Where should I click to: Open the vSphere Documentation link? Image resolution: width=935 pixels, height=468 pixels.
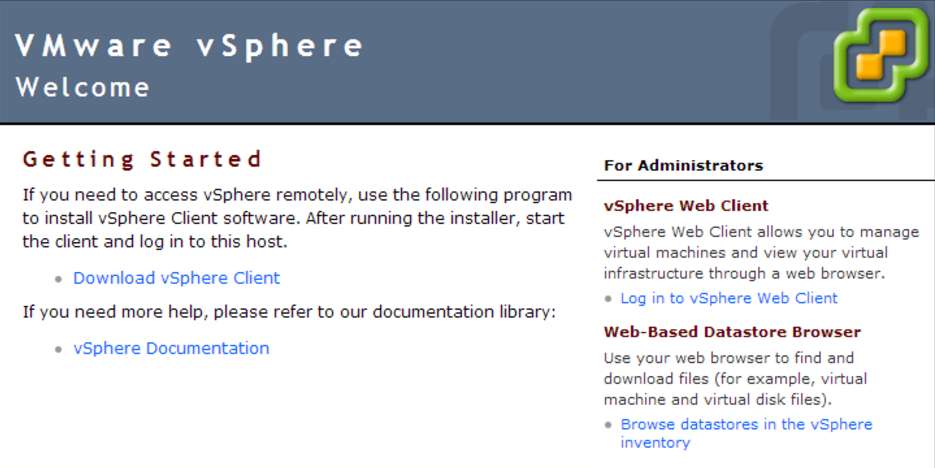171,348
